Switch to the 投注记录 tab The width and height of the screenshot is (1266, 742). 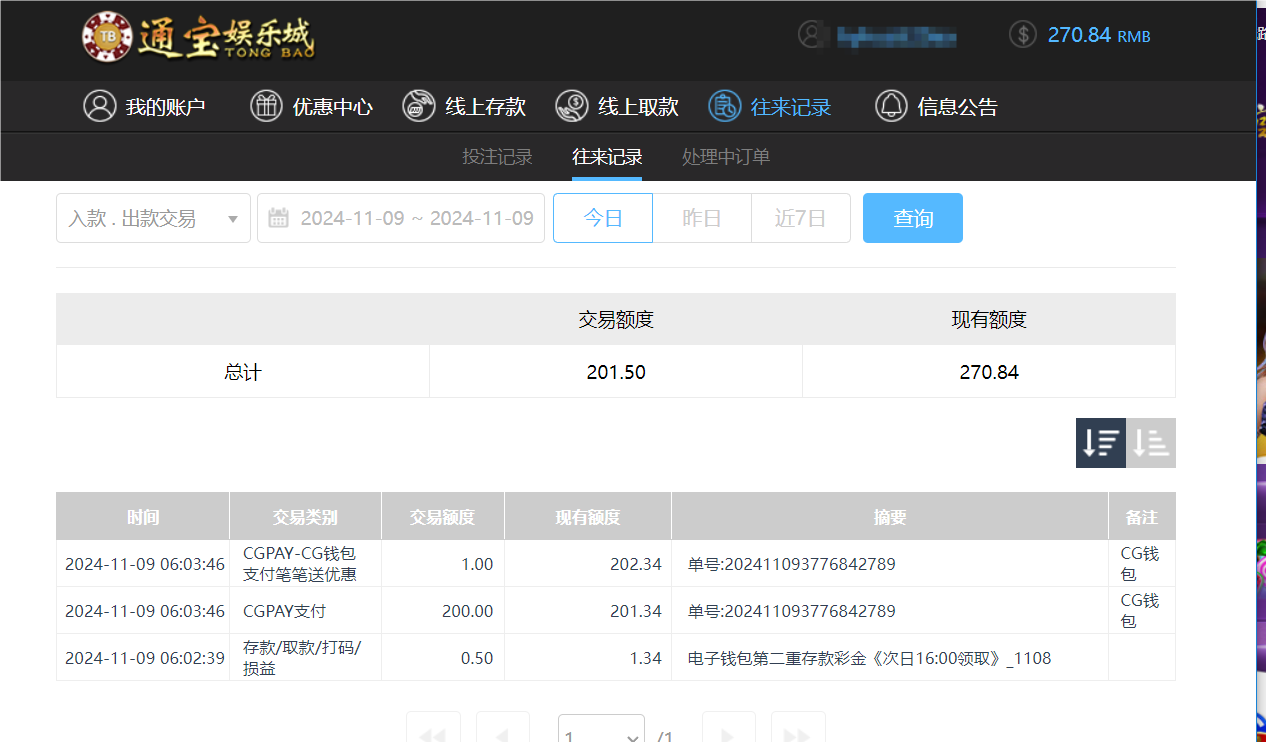click(497, 157)
